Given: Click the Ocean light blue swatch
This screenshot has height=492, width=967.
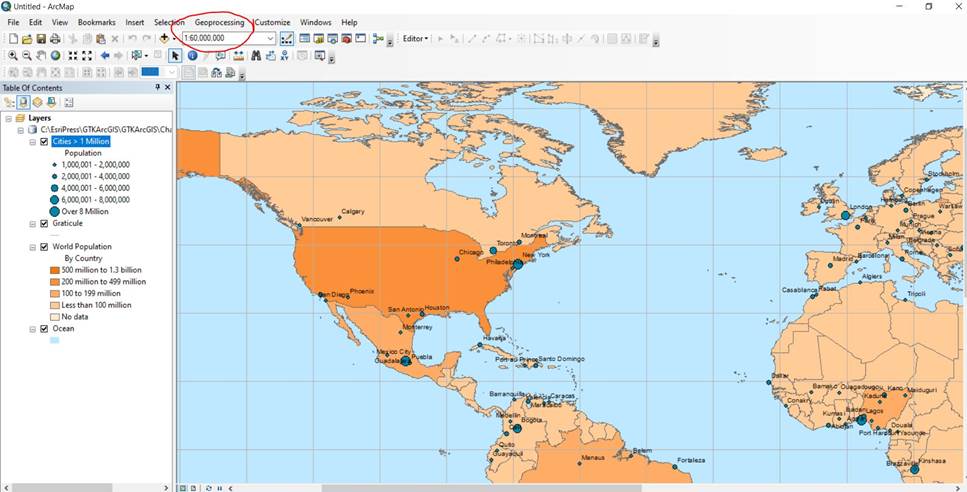Looking at the screenshot, I should click(x=55, y=340).
